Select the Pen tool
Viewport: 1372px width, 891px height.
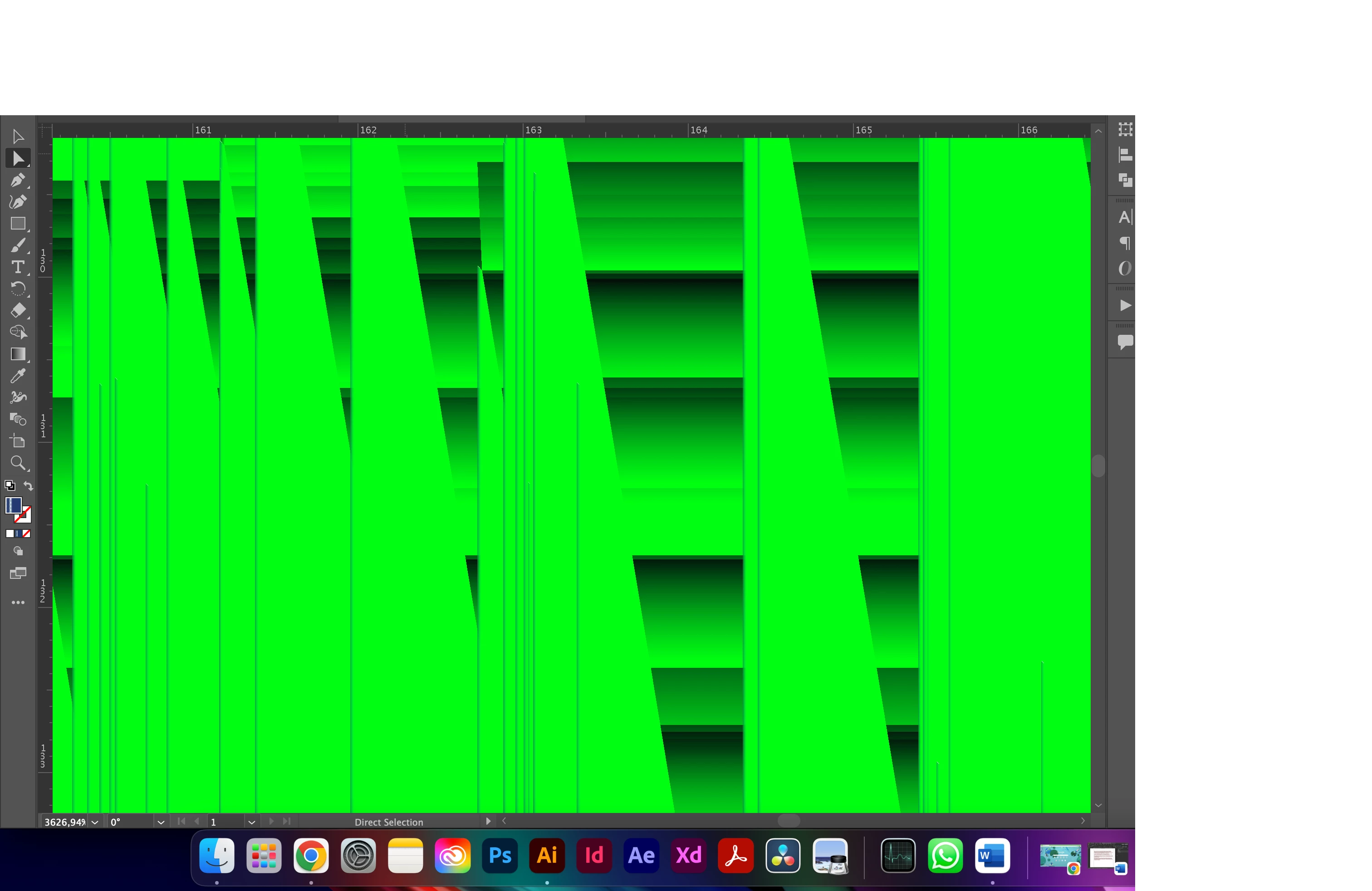coord(18,181)
